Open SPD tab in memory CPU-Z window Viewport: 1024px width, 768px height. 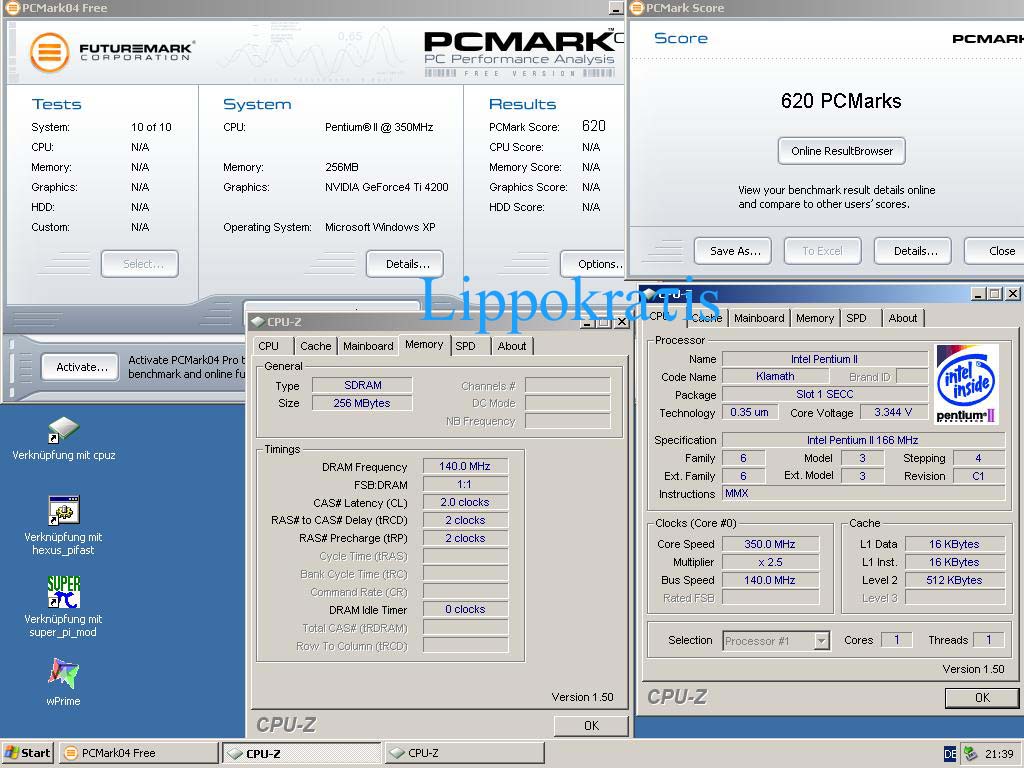[x=466, y=346]
